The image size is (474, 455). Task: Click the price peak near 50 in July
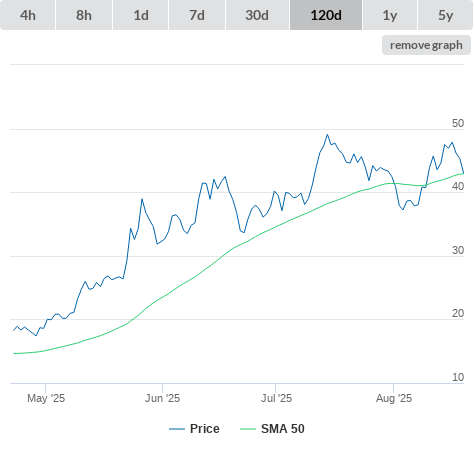tap(327, 135)
